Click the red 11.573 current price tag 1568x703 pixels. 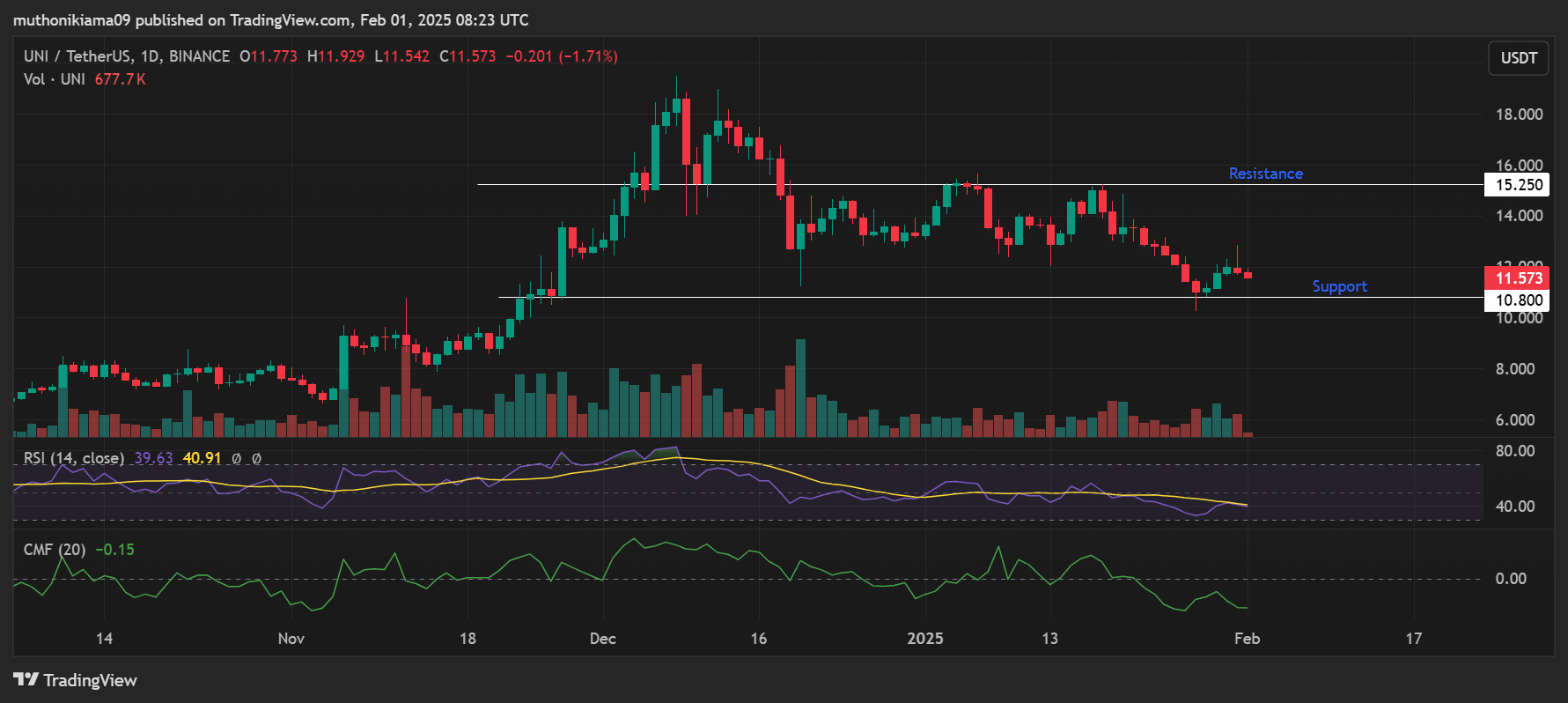pyautogui.click(x=1519, y=278)
